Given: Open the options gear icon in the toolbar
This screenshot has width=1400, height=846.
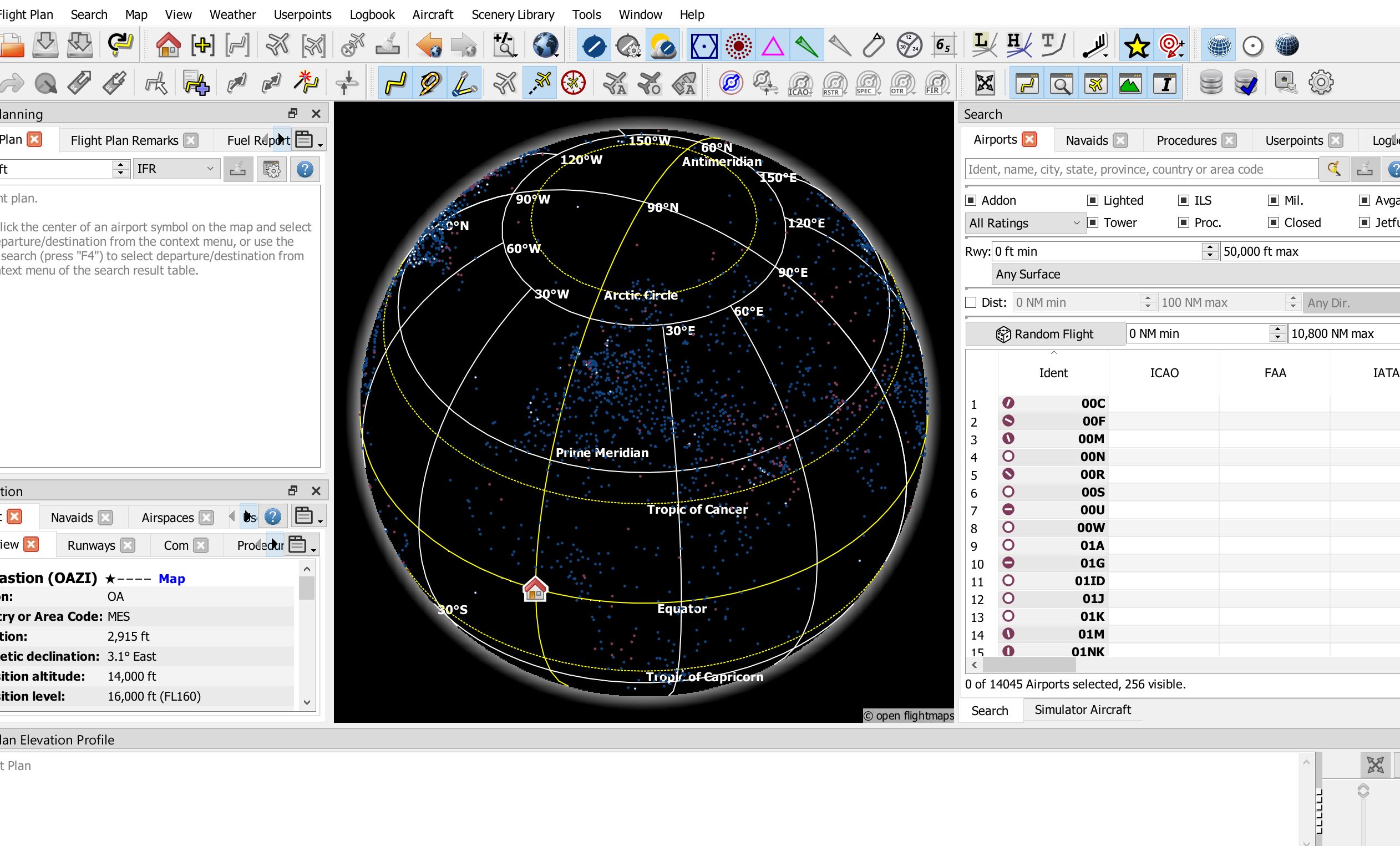Looking at the screenshot, I should [x=1321, y=83].
